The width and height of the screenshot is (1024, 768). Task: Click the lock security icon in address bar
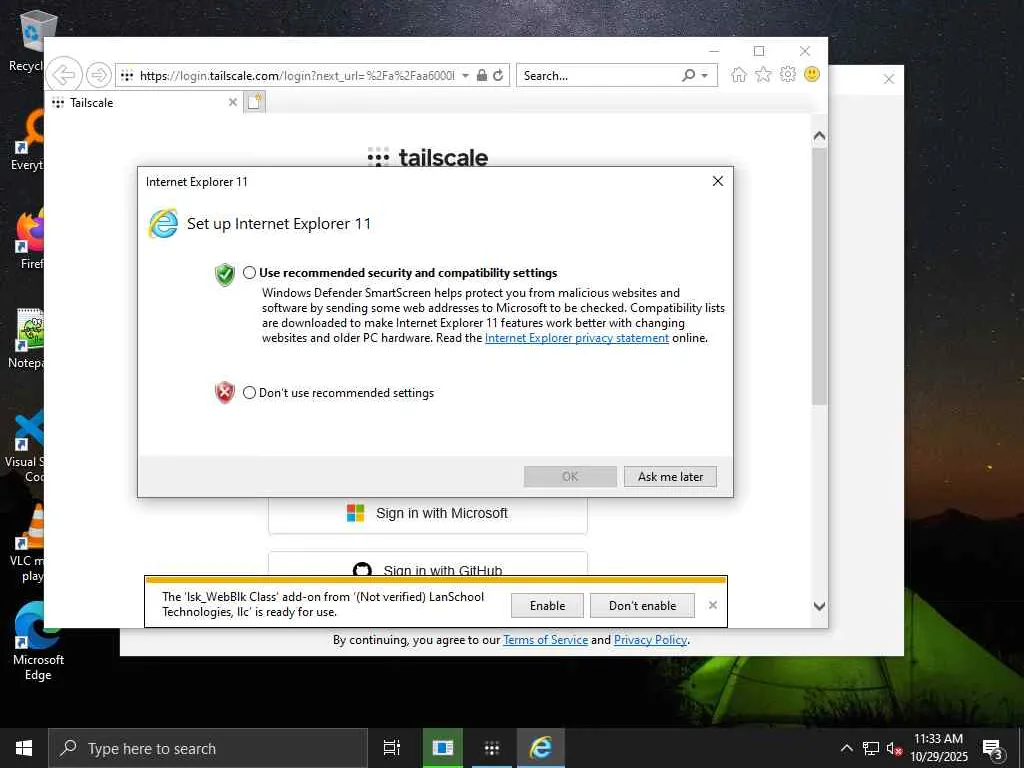pos(481,75)
